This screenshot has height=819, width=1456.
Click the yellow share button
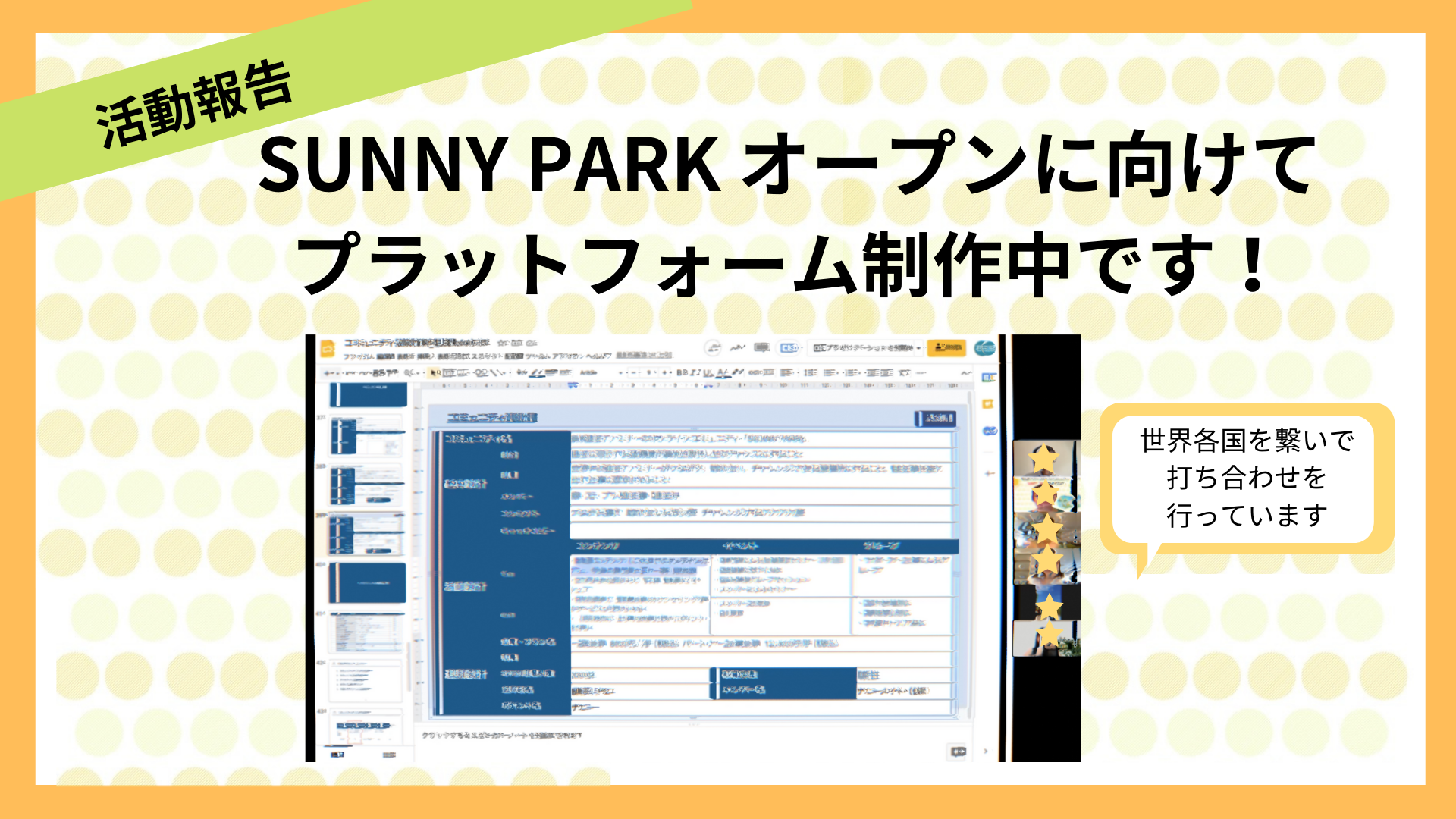946,347
